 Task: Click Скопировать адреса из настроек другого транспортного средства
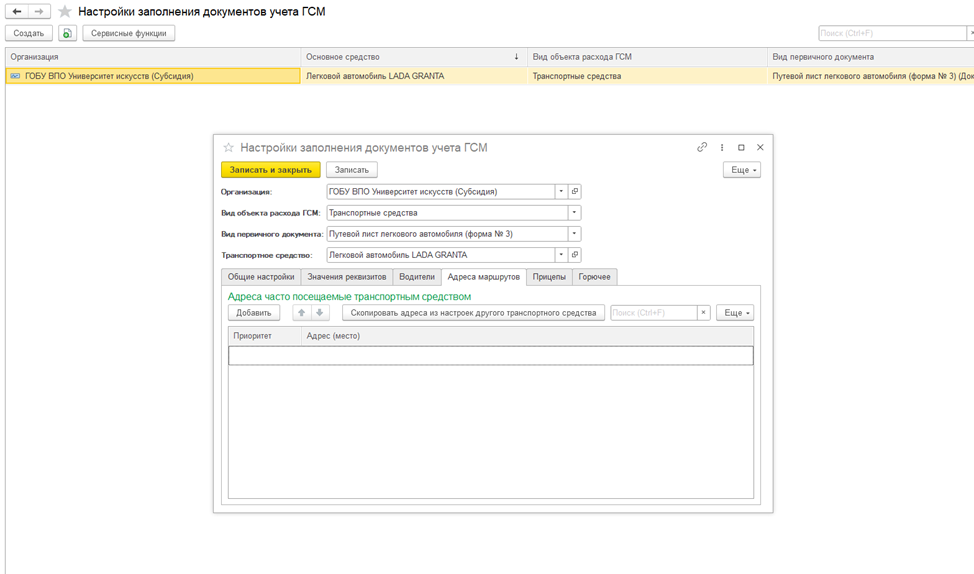coord(473,312)
